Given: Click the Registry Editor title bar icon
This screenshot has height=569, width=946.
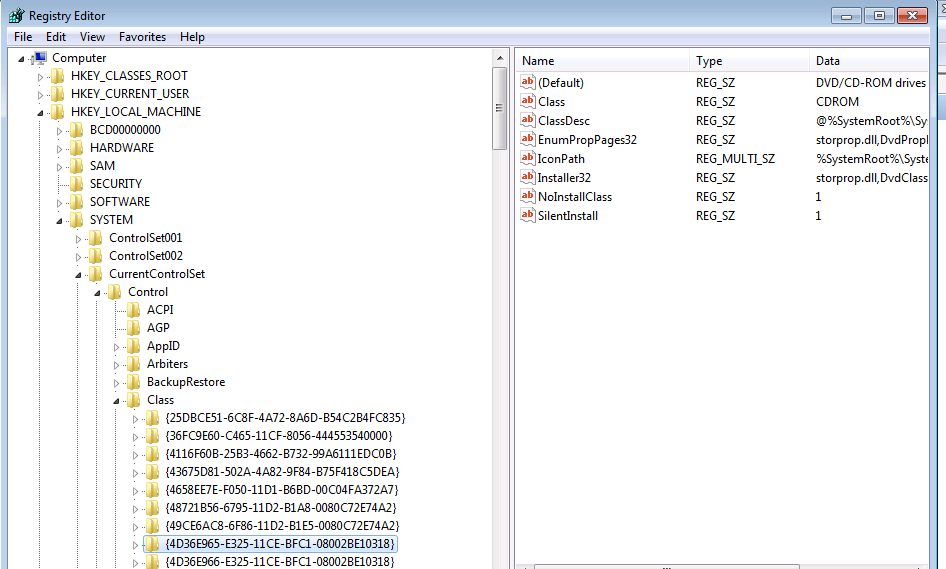Looking at the screenshot, I should coord(16,15).
